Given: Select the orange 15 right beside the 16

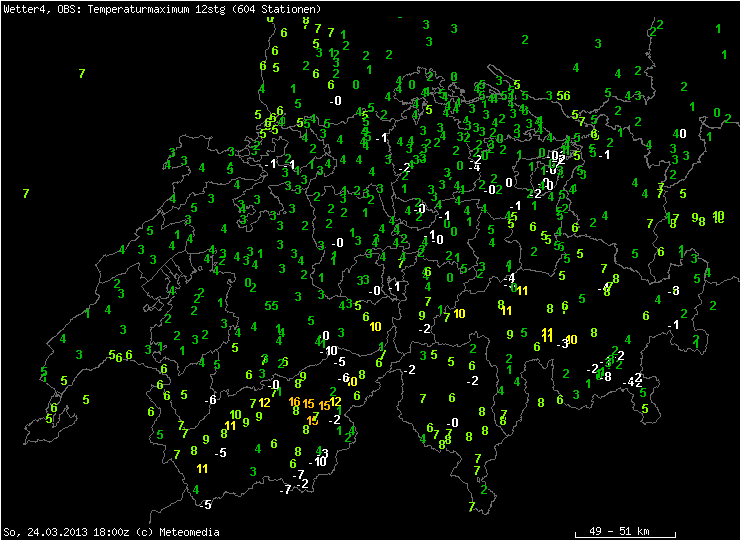Looking at the screenshot, I should (x=309, y=404).
